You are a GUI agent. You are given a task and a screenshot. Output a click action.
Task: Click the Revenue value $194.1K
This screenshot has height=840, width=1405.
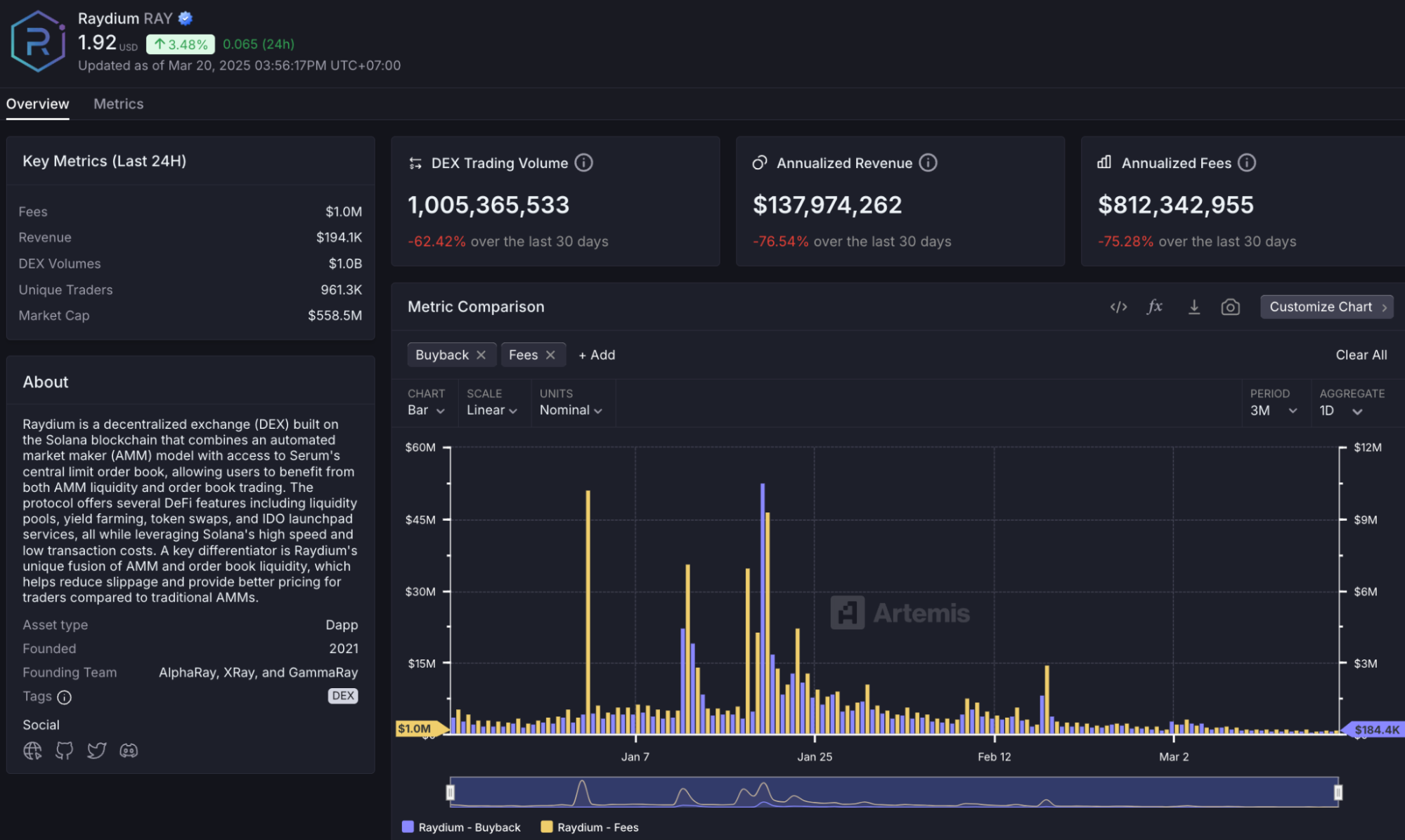pyautogui.click(x=339, y=238)
